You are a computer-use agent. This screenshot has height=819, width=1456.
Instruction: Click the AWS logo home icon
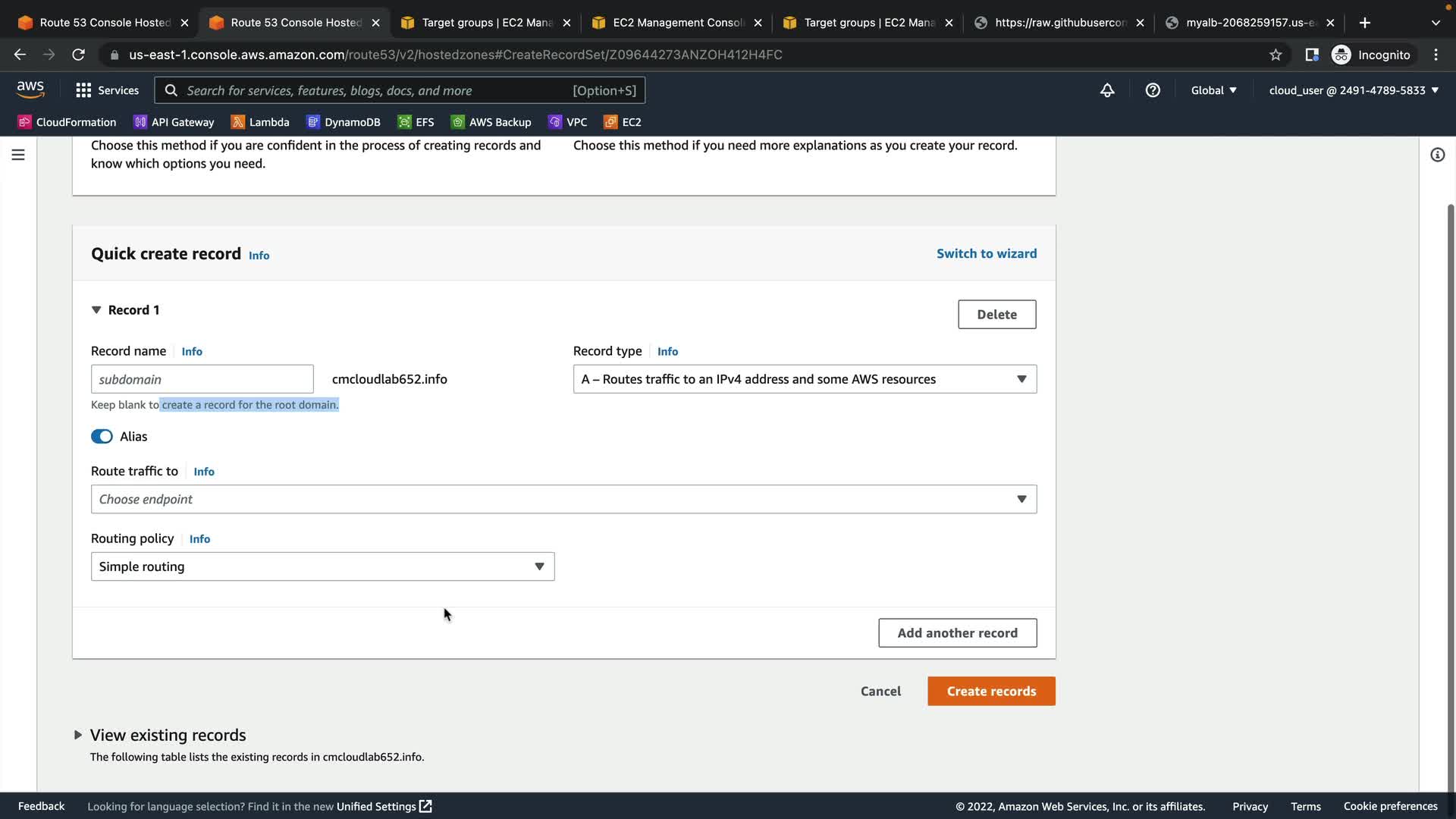click(30, 89)
